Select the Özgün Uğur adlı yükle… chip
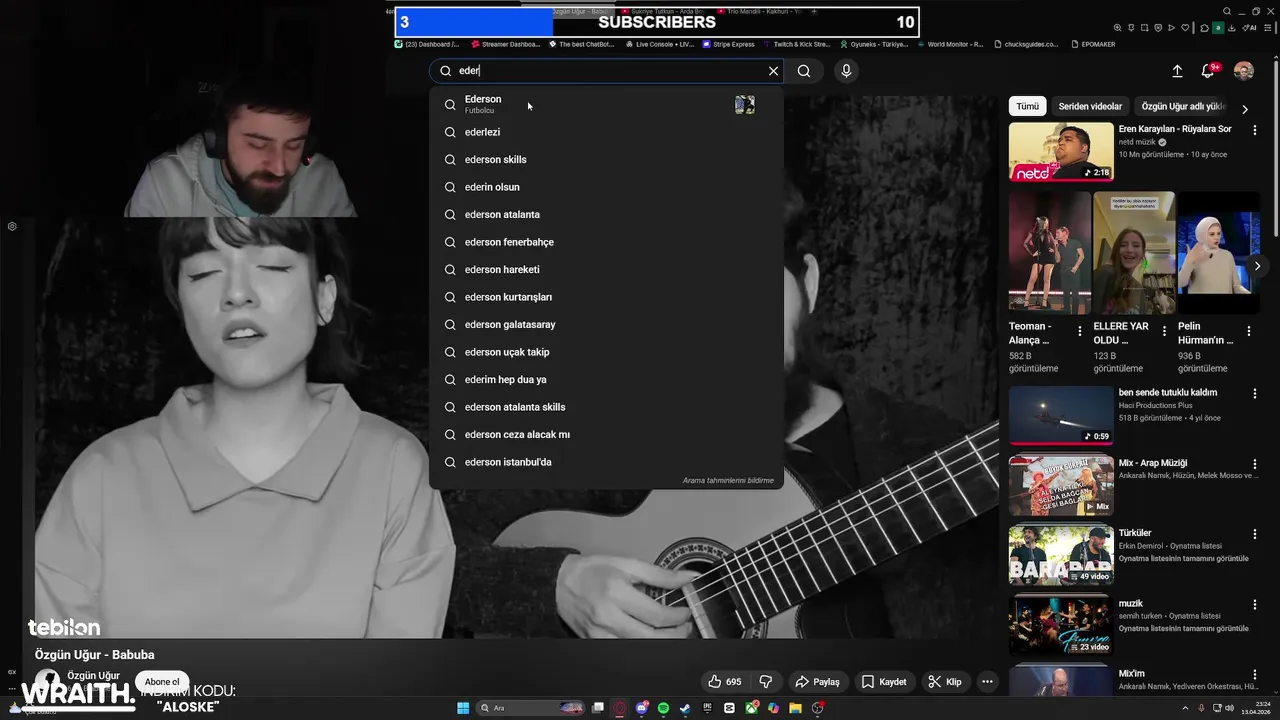The height and width of the screenshot is (720, 1280). click(1183, 106)
